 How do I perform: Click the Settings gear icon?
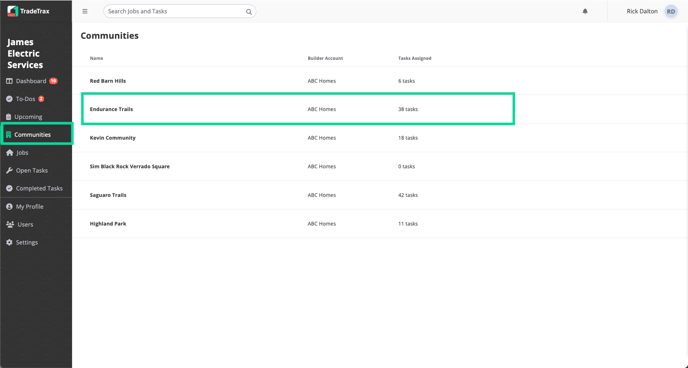[9, 243]
